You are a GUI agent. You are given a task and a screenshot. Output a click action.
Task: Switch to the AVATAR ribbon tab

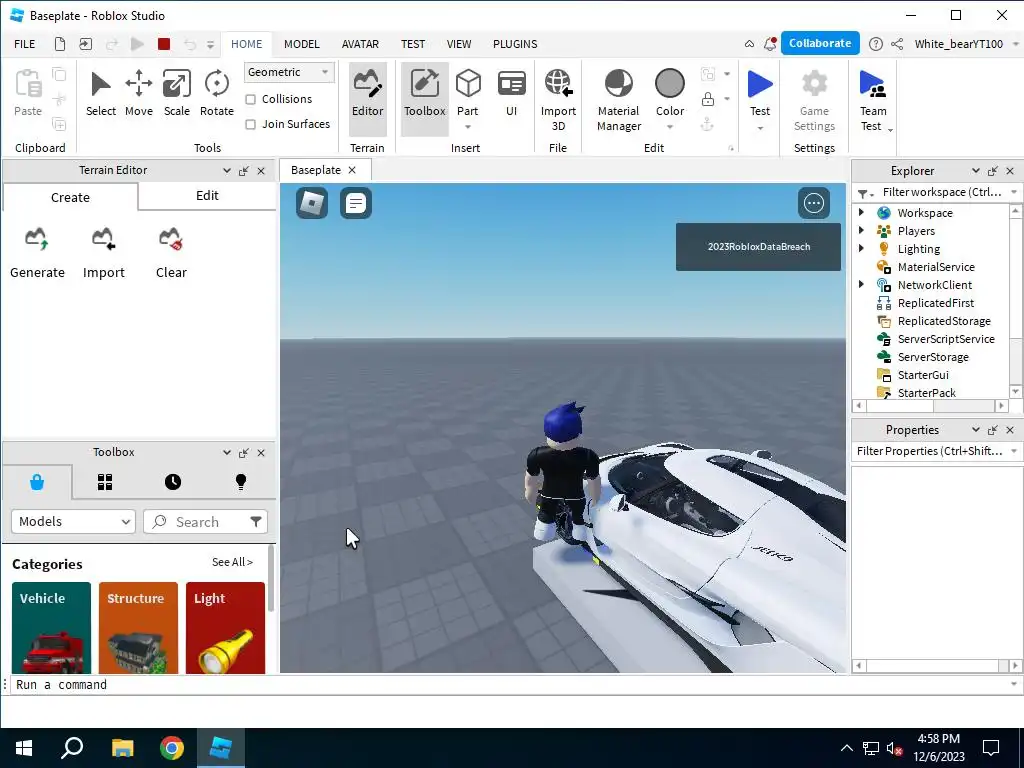click(x=360, y=44)
